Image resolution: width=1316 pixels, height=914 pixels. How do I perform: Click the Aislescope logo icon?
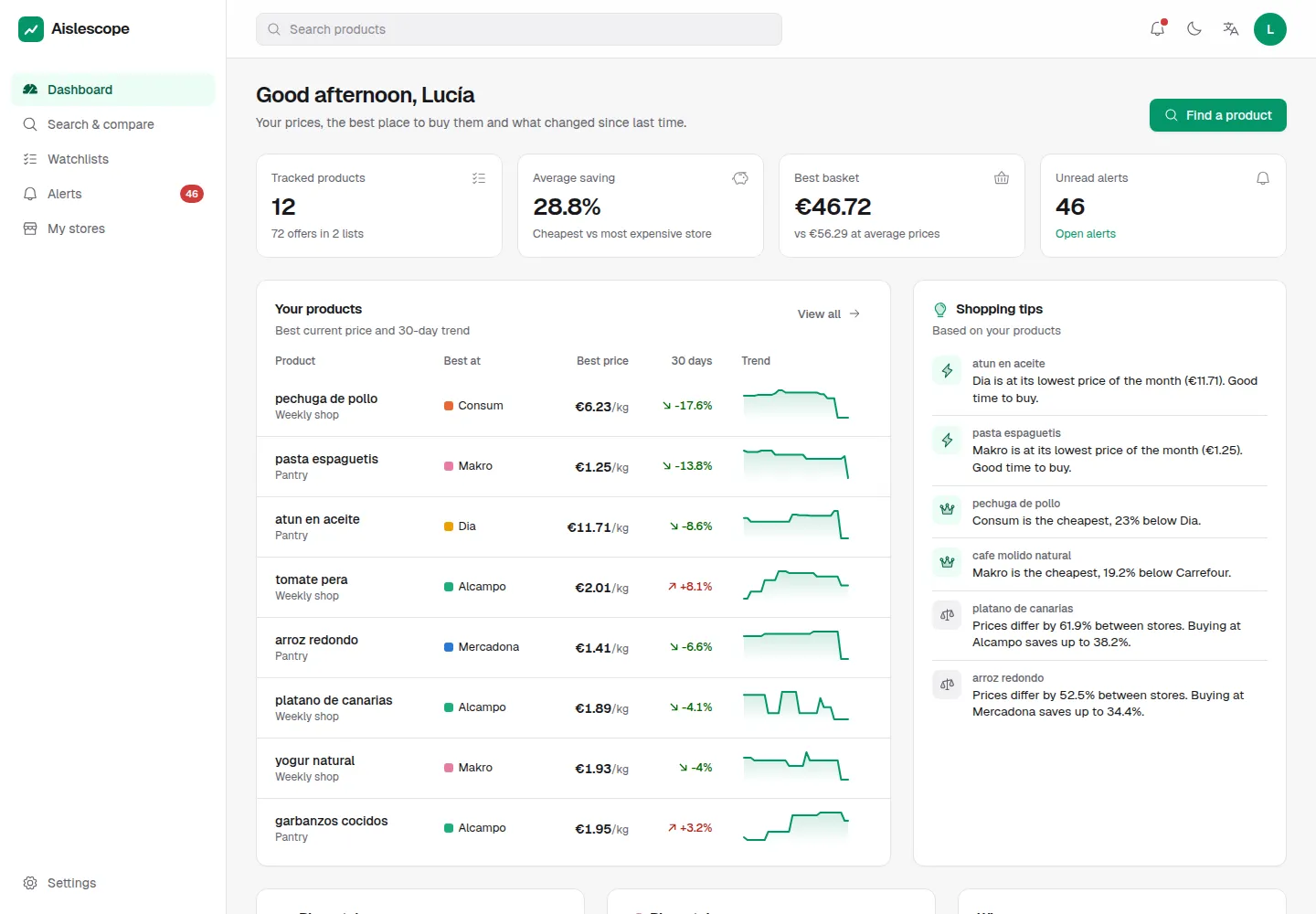tap(31, 29)
